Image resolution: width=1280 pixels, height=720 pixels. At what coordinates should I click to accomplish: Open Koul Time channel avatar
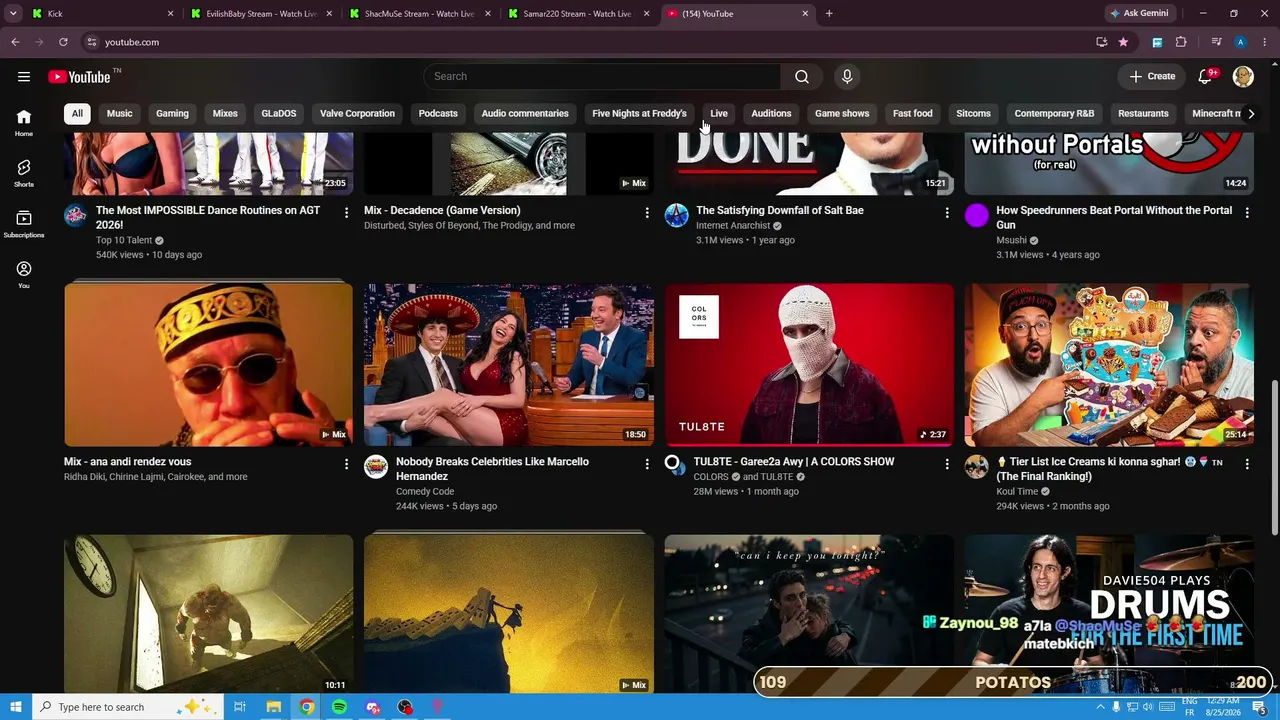977,466
